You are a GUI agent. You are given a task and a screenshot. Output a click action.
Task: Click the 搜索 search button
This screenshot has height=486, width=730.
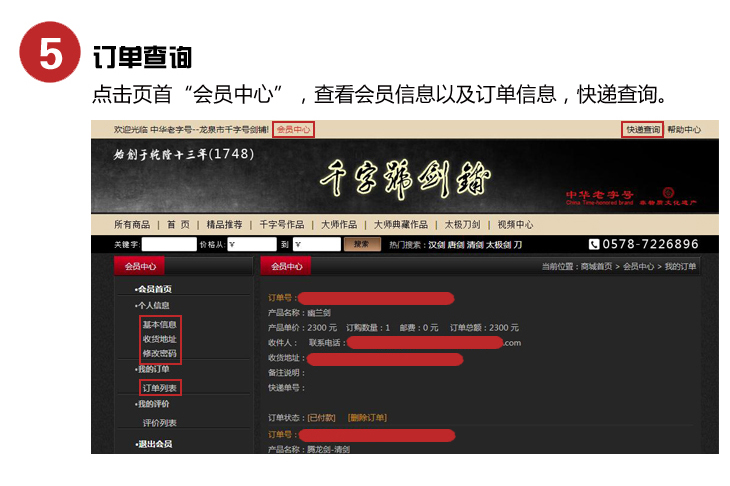pos(362,244)
